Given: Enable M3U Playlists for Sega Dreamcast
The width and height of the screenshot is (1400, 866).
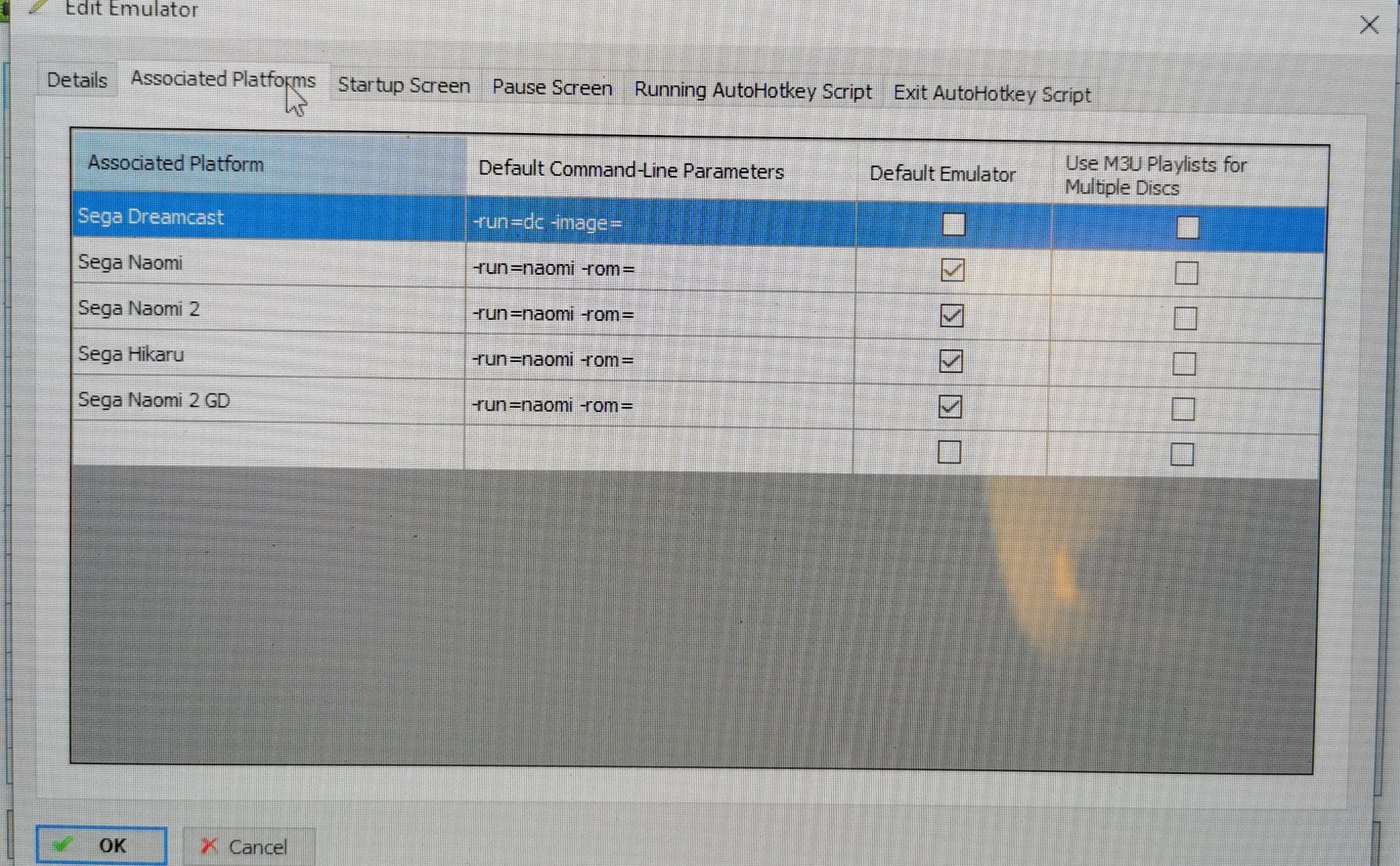Looking at the screenshot, I should pos(1187,228).
